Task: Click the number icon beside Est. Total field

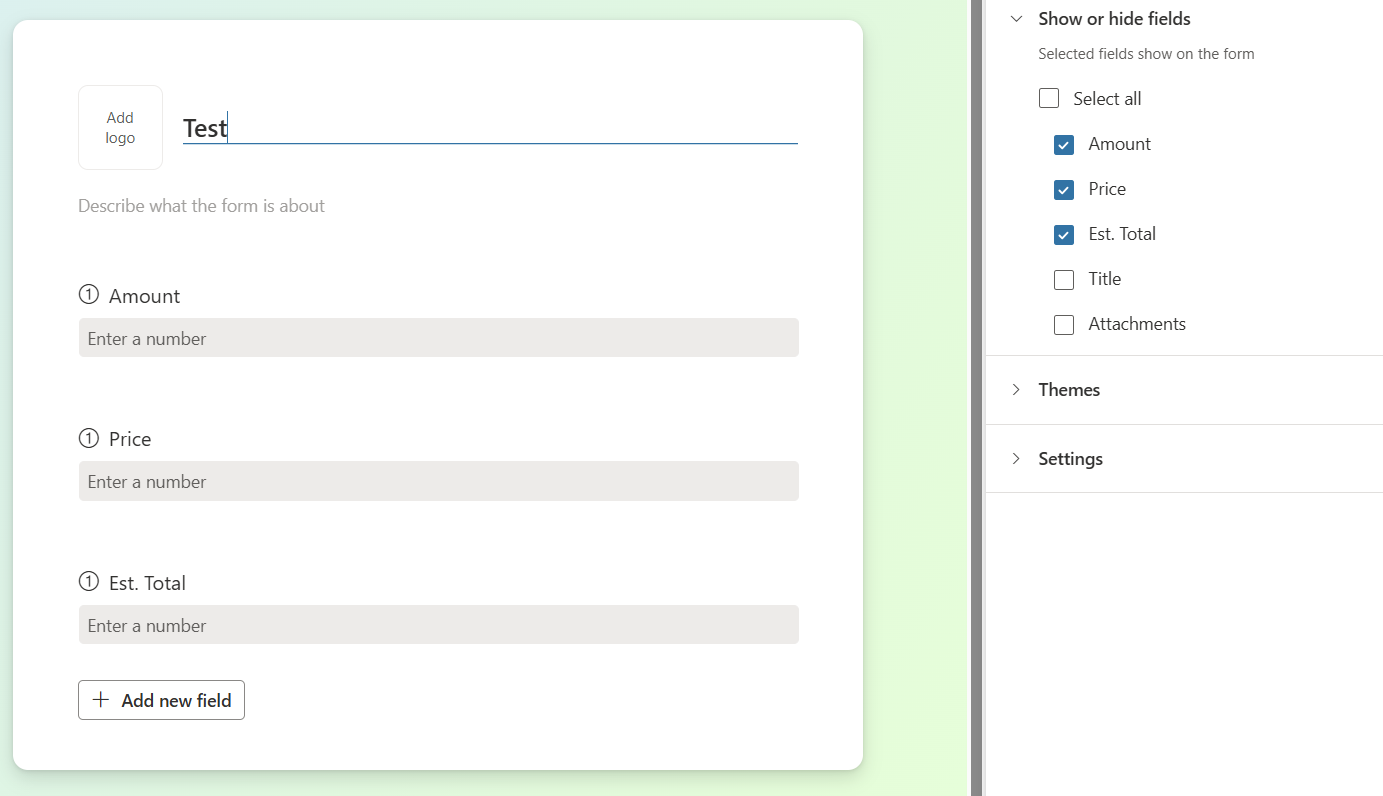Action: pyautogui.click(x=88, y=580)
